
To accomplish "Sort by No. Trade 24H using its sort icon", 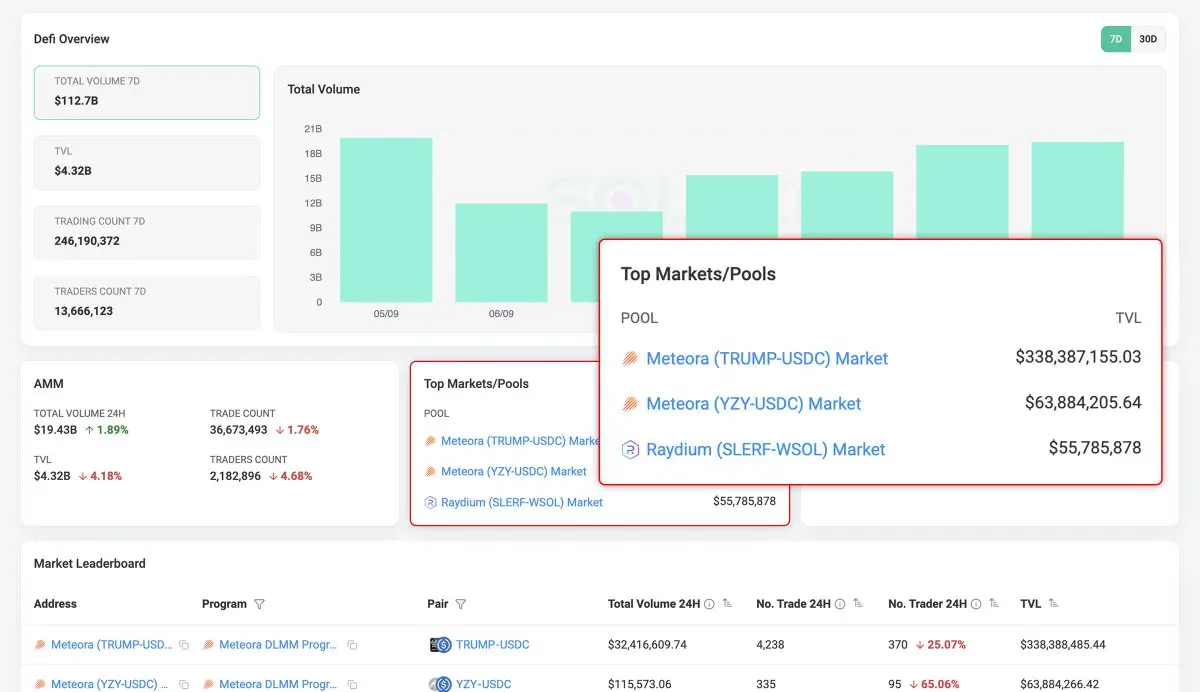I will click(x=858, y=604).
